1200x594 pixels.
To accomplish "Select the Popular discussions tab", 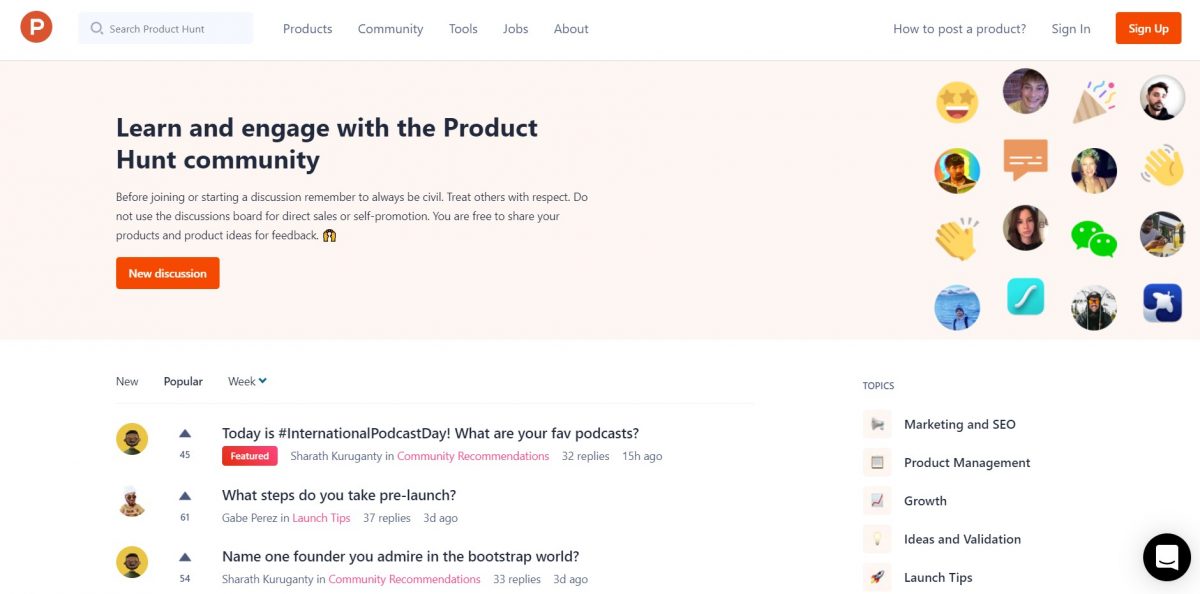I will (183, 381).
